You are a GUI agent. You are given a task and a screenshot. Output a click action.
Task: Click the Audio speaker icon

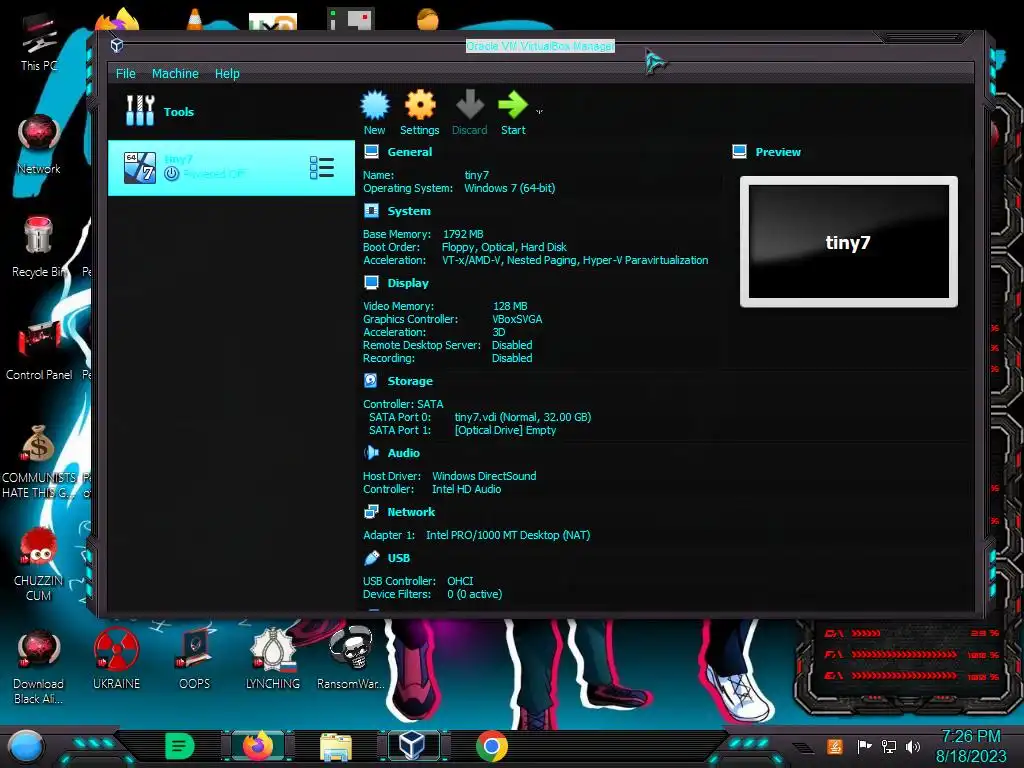tap(371, 452)
